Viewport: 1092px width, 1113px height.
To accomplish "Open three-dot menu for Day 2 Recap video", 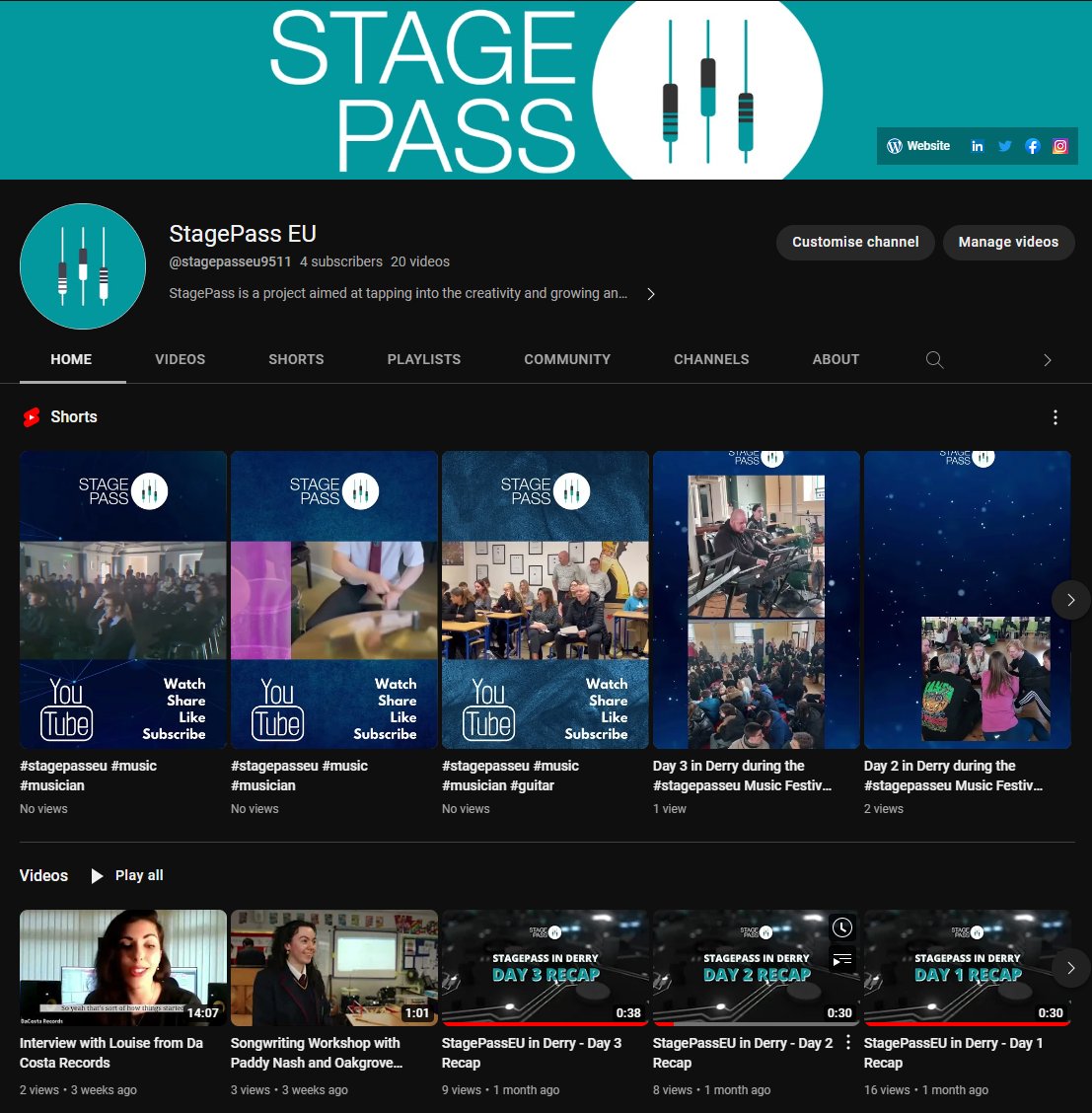I will [848, 1043].
